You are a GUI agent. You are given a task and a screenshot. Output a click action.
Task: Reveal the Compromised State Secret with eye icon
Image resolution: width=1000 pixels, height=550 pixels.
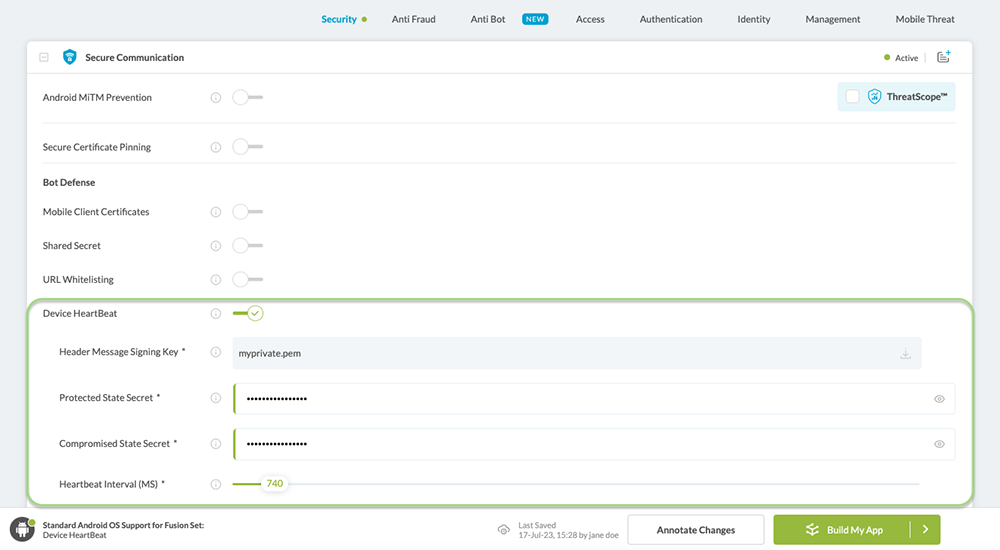point(939,444)
